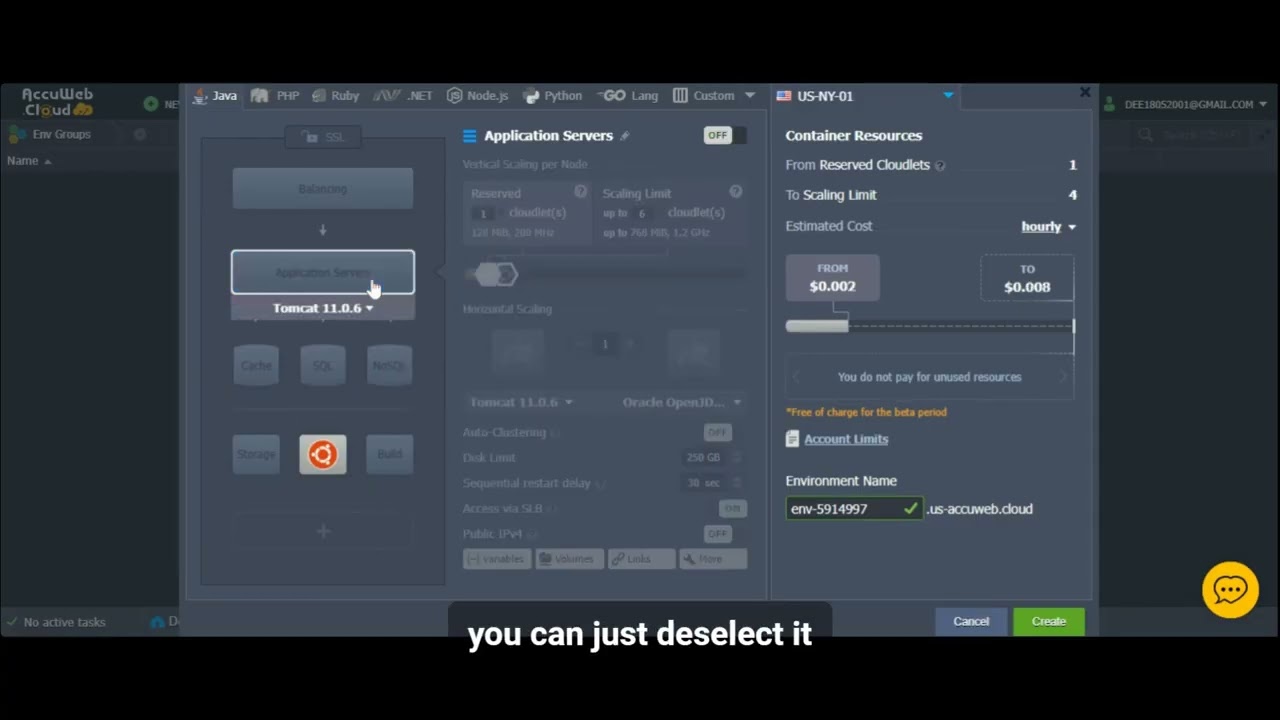Open the US-NY-01 region selector
Image resolution: width=1280 pixels, height=720 pixels.
click(865, 96)
